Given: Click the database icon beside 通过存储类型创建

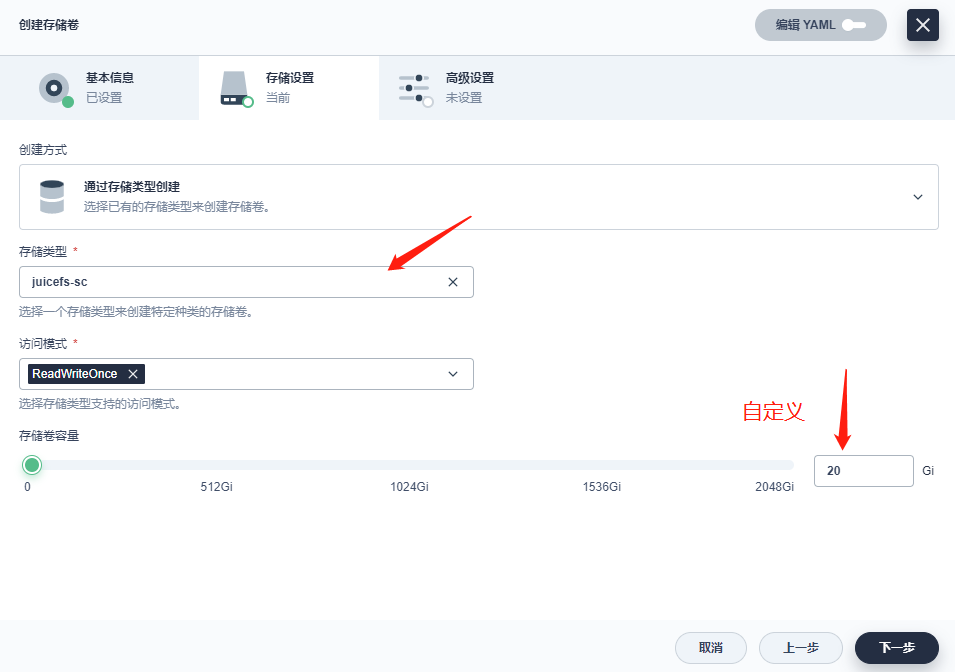Looking at the screenshot, I should 52,197.
